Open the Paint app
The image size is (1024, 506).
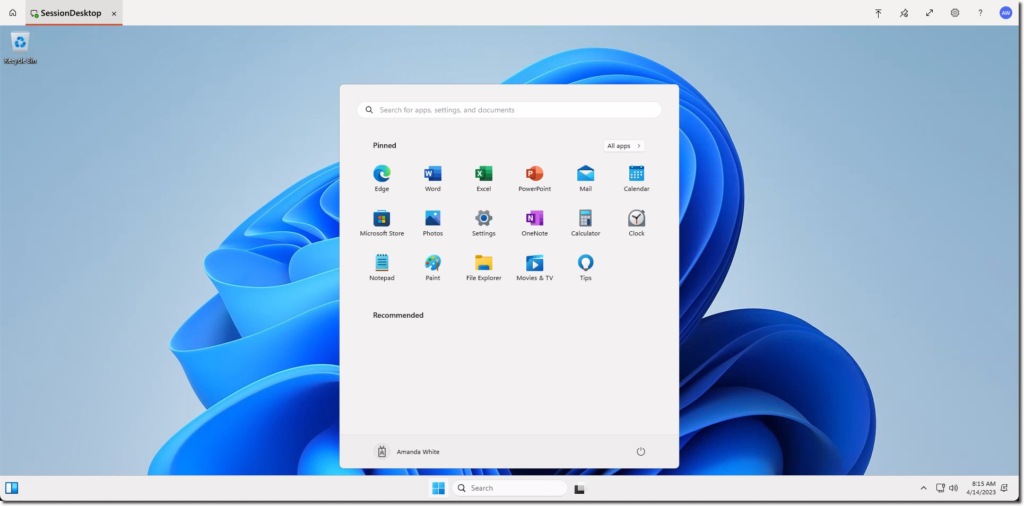(x=432, y=267)
